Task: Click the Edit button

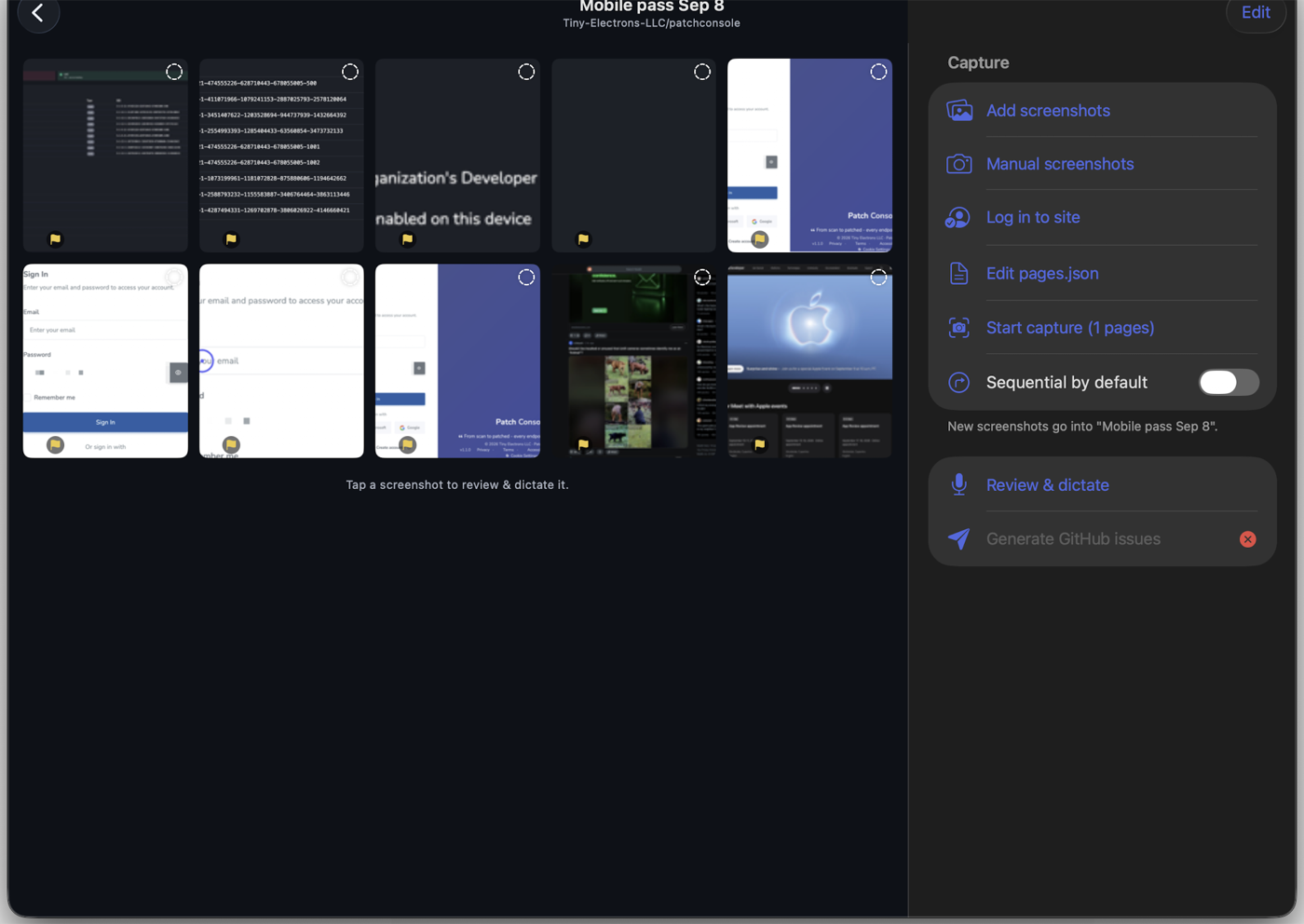Action: 1256,13
